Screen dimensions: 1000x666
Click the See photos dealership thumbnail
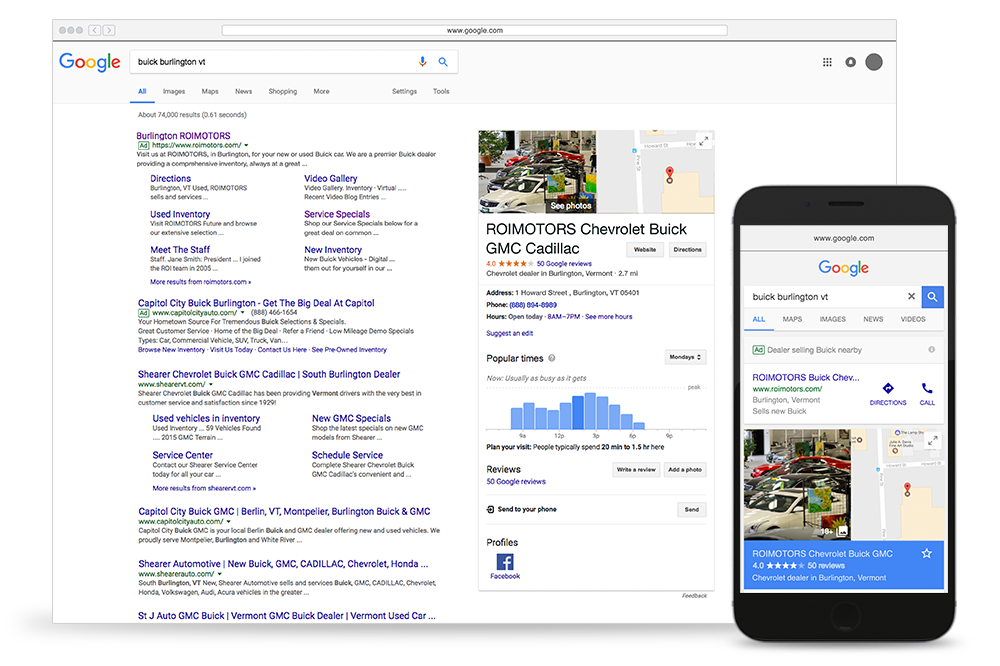point(538,172)
